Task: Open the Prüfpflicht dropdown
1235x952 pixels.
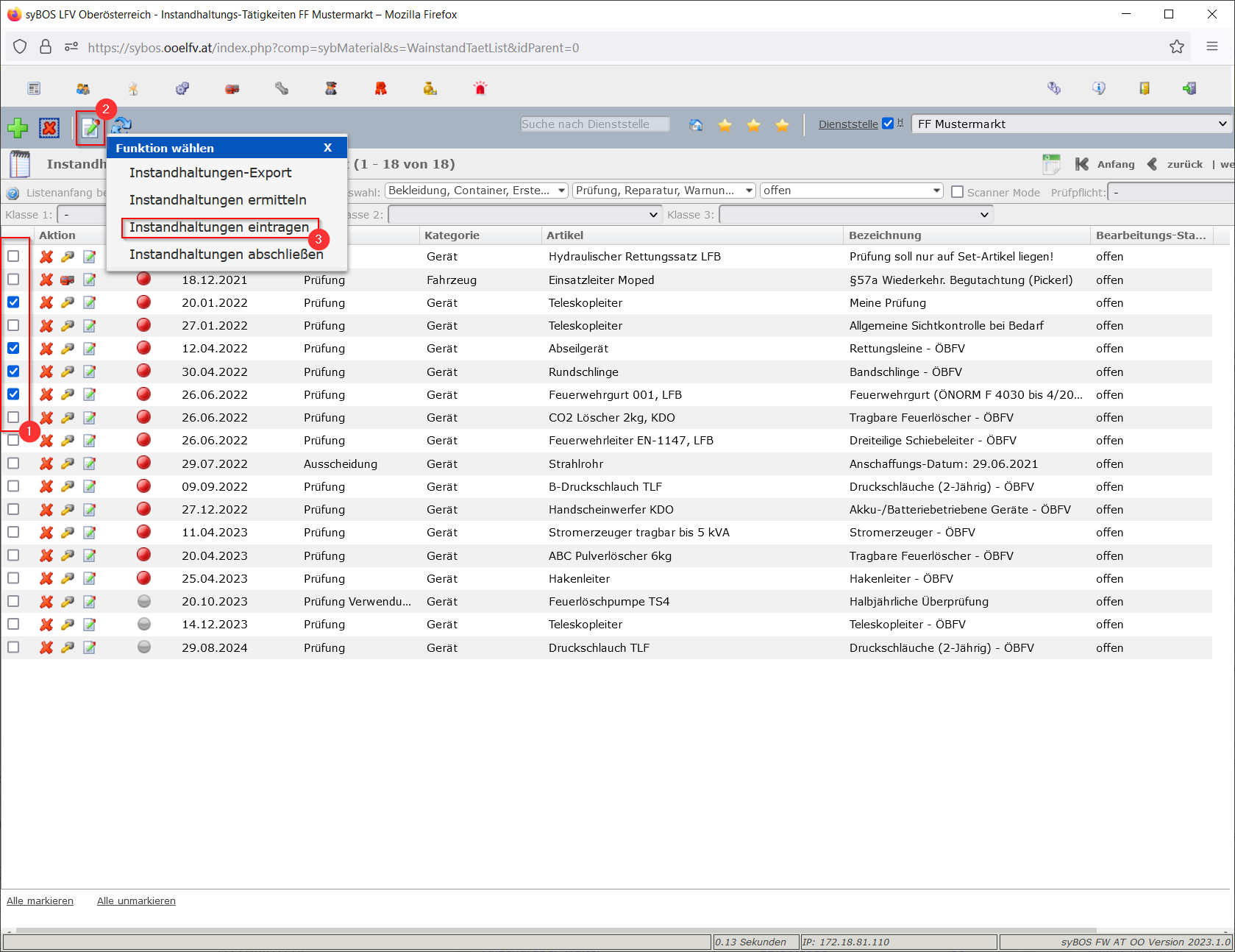Action: click(x=1172, y=192)
